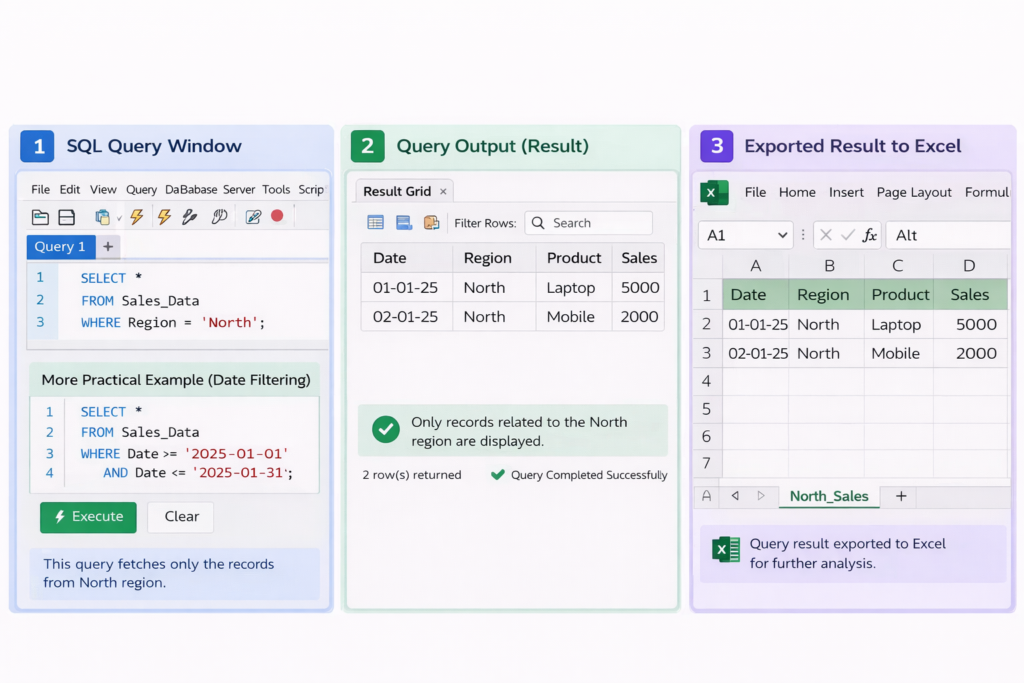Screen dimensions: 1024x683
Task: Open the Tools menu
Action: tap(276, 189)
